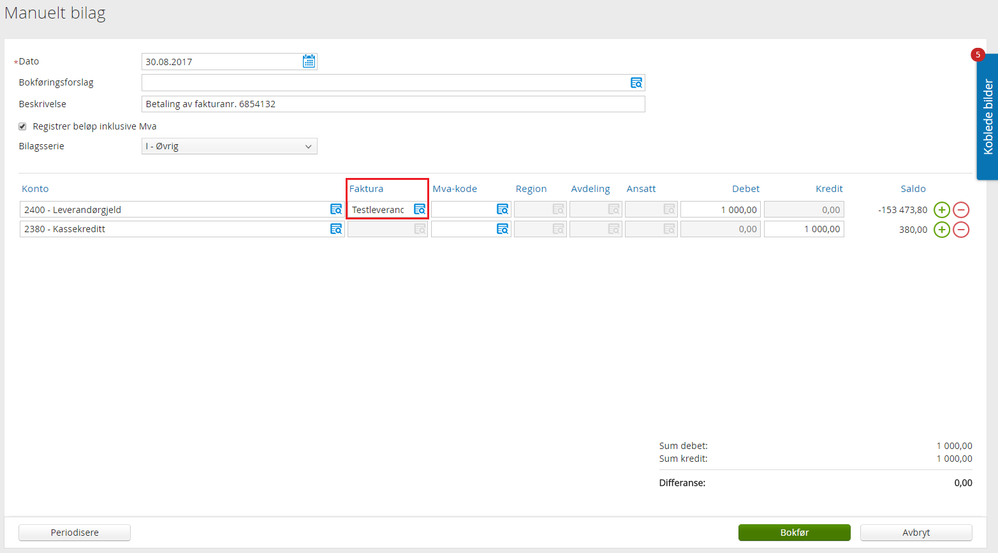Click the Sum kredit label
The image size is (998, 553).
pyautogui.click(x=683, y=459)
